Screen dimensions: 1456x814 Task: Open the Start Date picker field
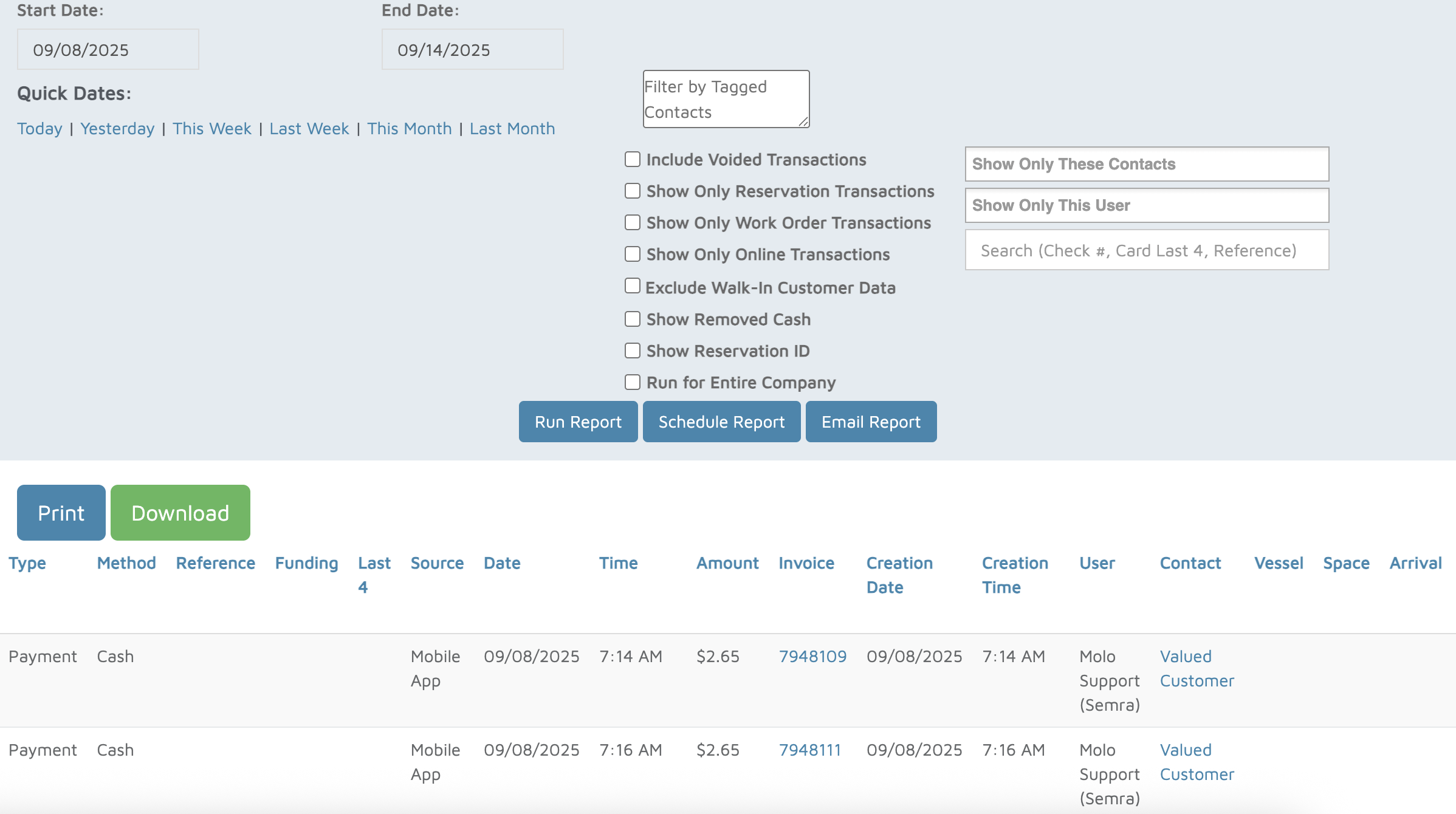click(108, 50)
